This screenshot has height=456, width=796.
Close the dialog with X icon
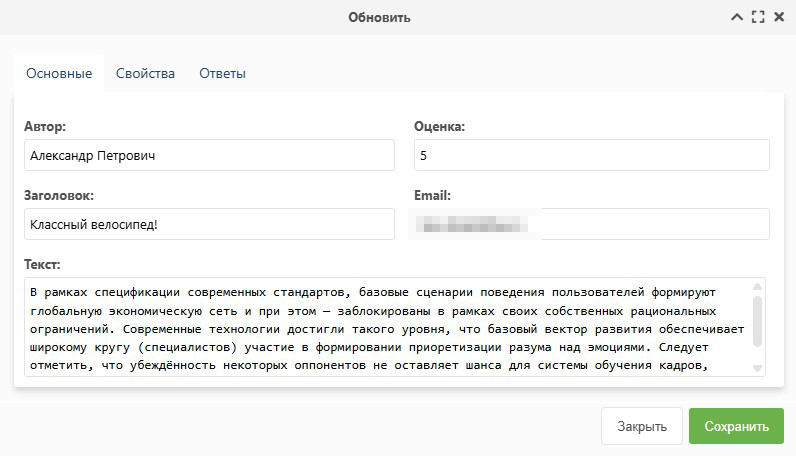coord(777,17)
